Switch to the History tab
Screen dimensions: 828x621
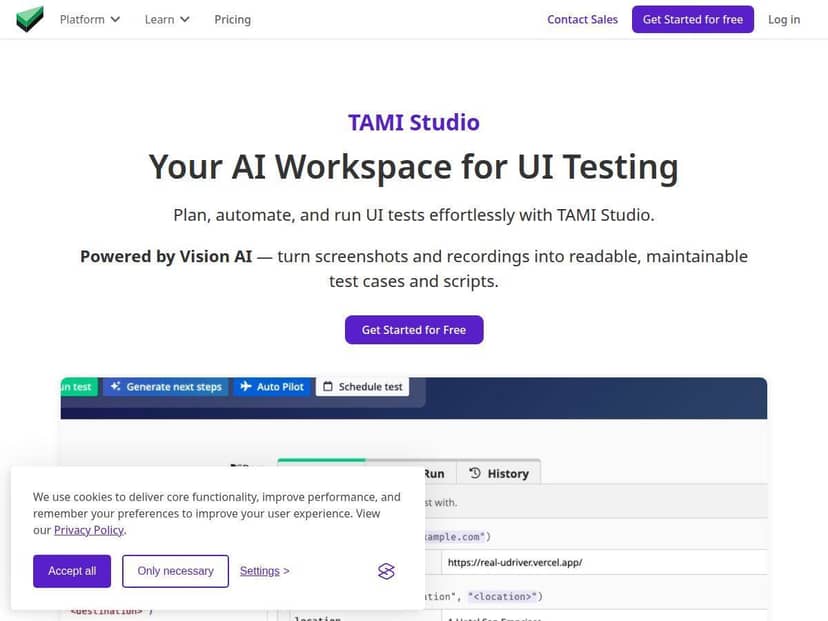pyautogui.click(x=499, y=473)
